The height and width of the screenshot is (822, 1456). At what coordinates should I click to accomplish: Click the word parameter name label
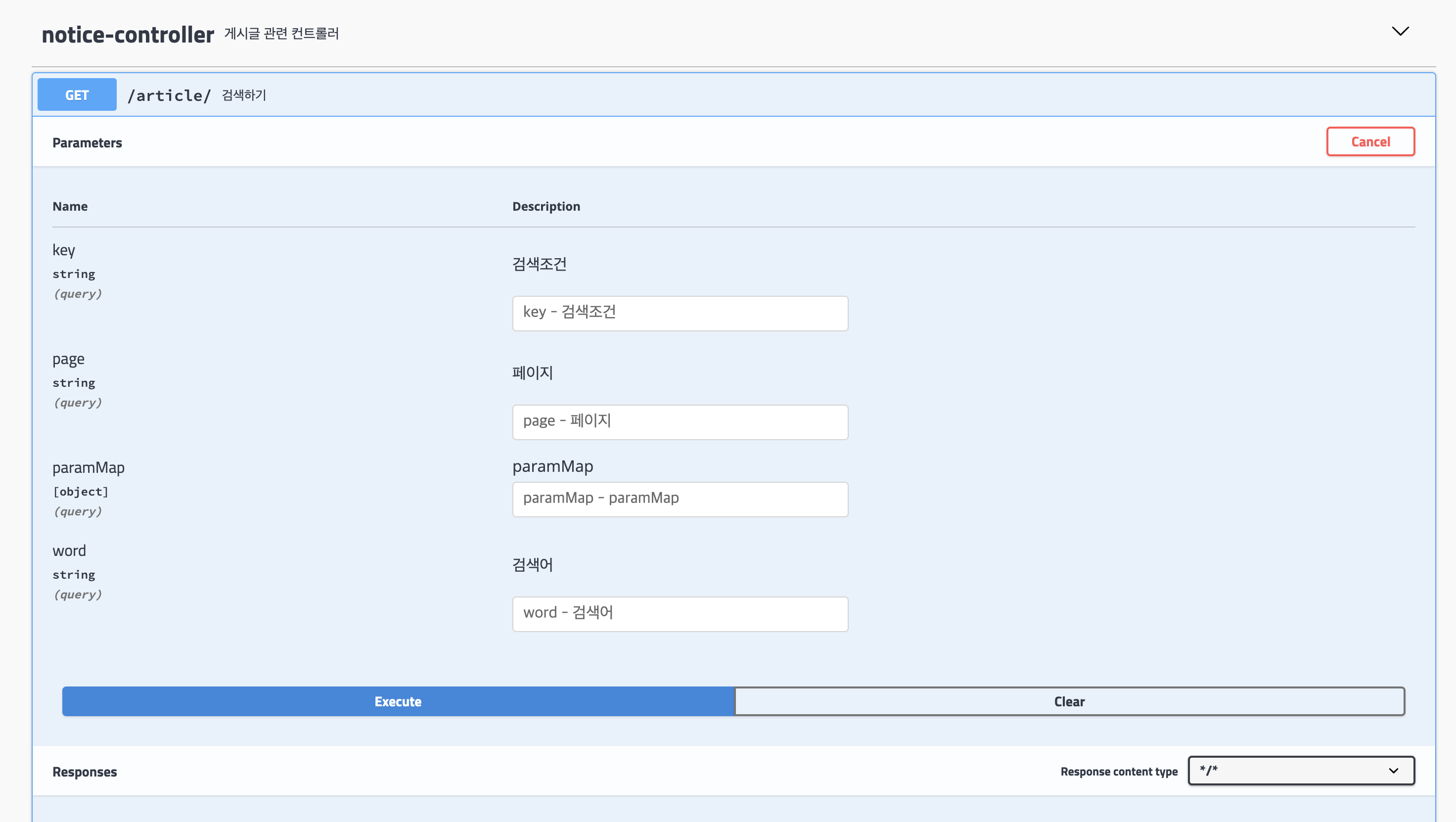point(69,550)
